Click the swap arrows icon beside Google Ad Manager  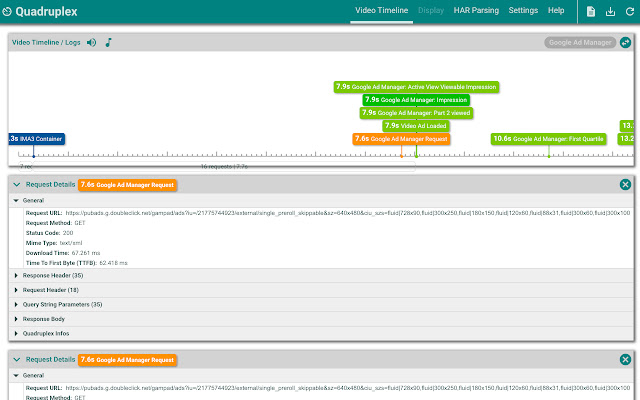click(625, 42)
